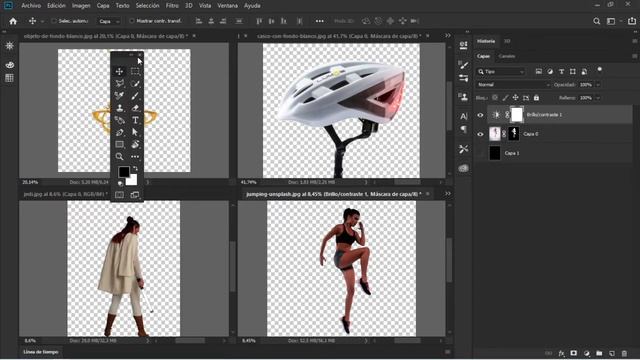640x360 pixels.
Task: Click the black foreground color swatch
Action: pos(124,172)
